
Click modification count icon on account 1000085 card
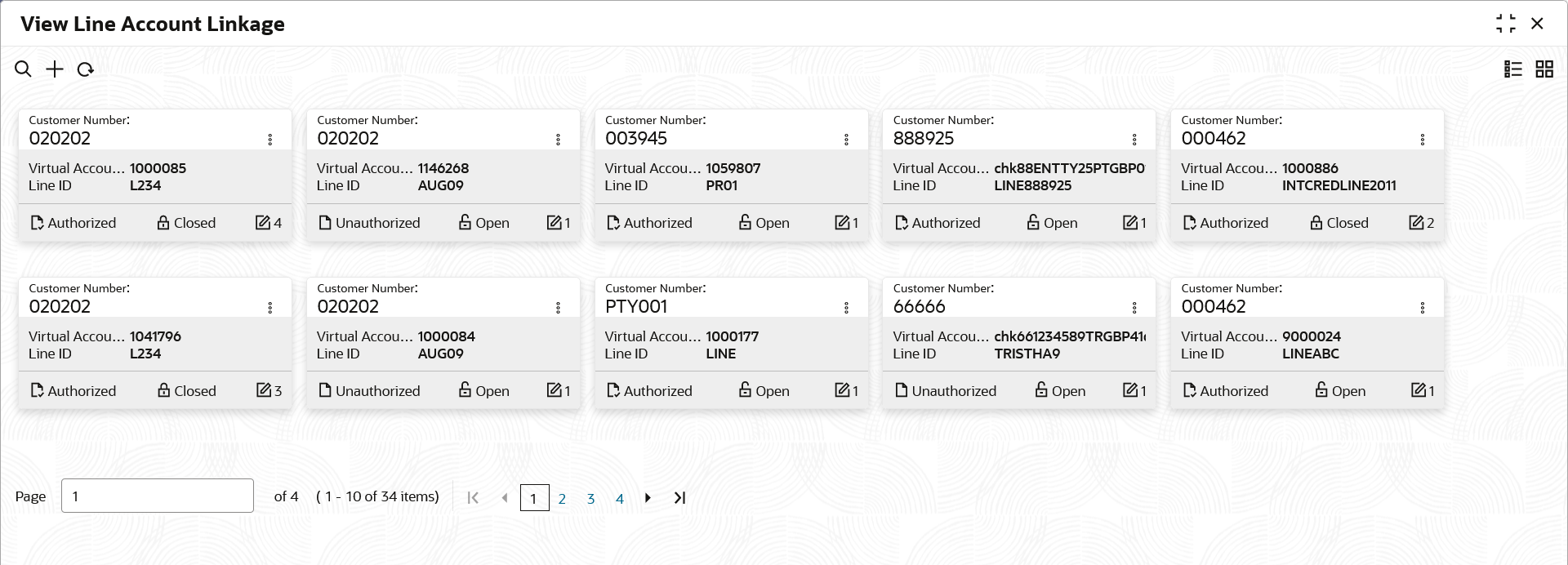tap(262, 222)
